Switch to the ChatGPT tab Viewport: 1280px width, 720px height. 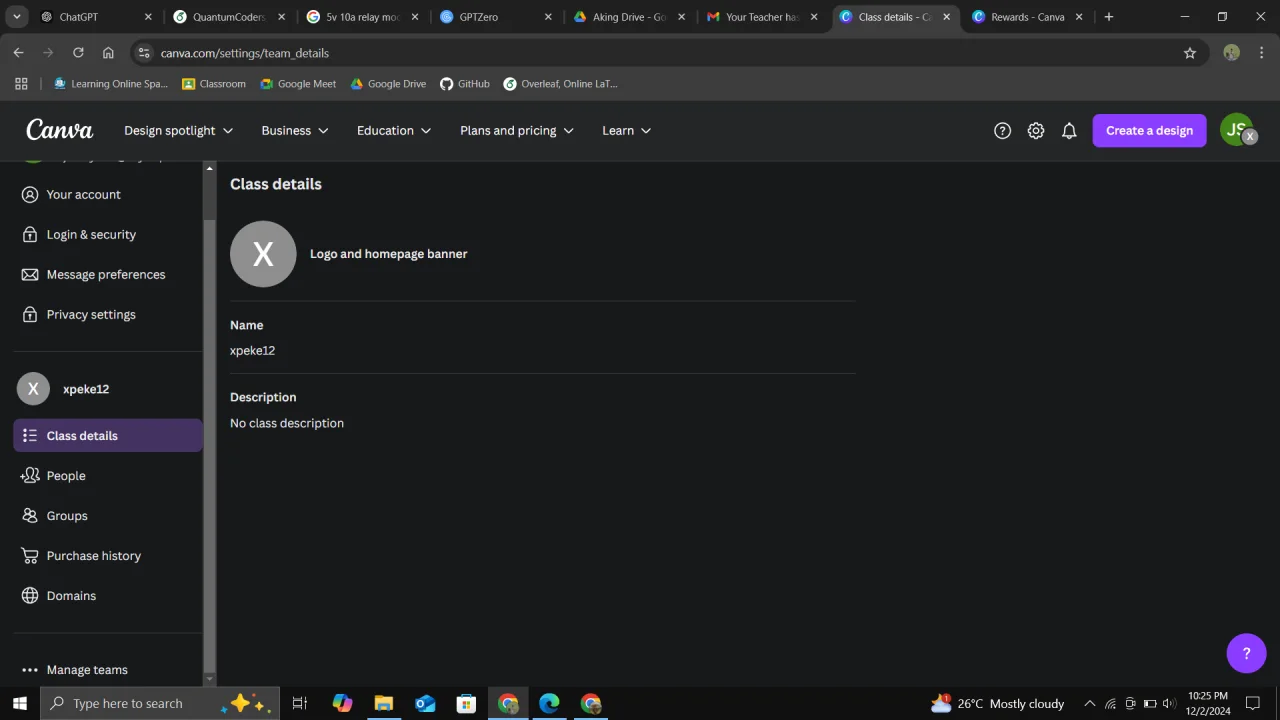coord(95,17)
